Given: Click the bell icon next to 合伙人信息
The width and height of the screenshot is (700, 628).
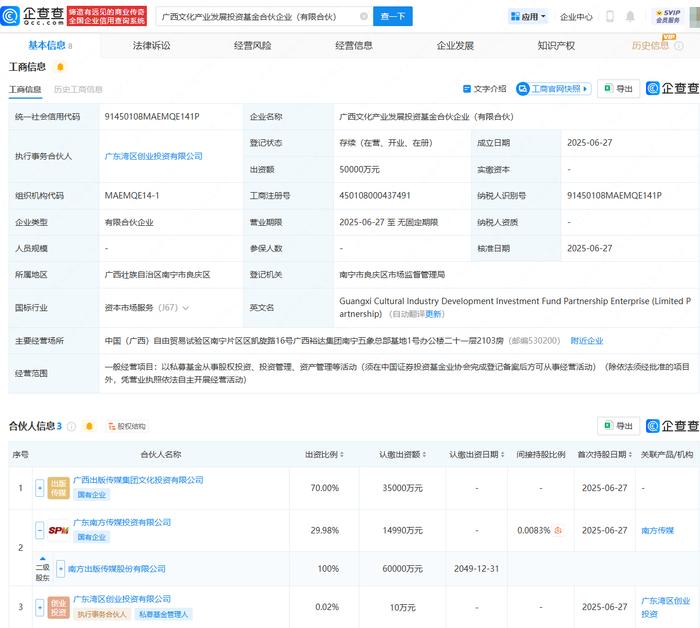Looking at the screenshot, I should coord(89,426).
